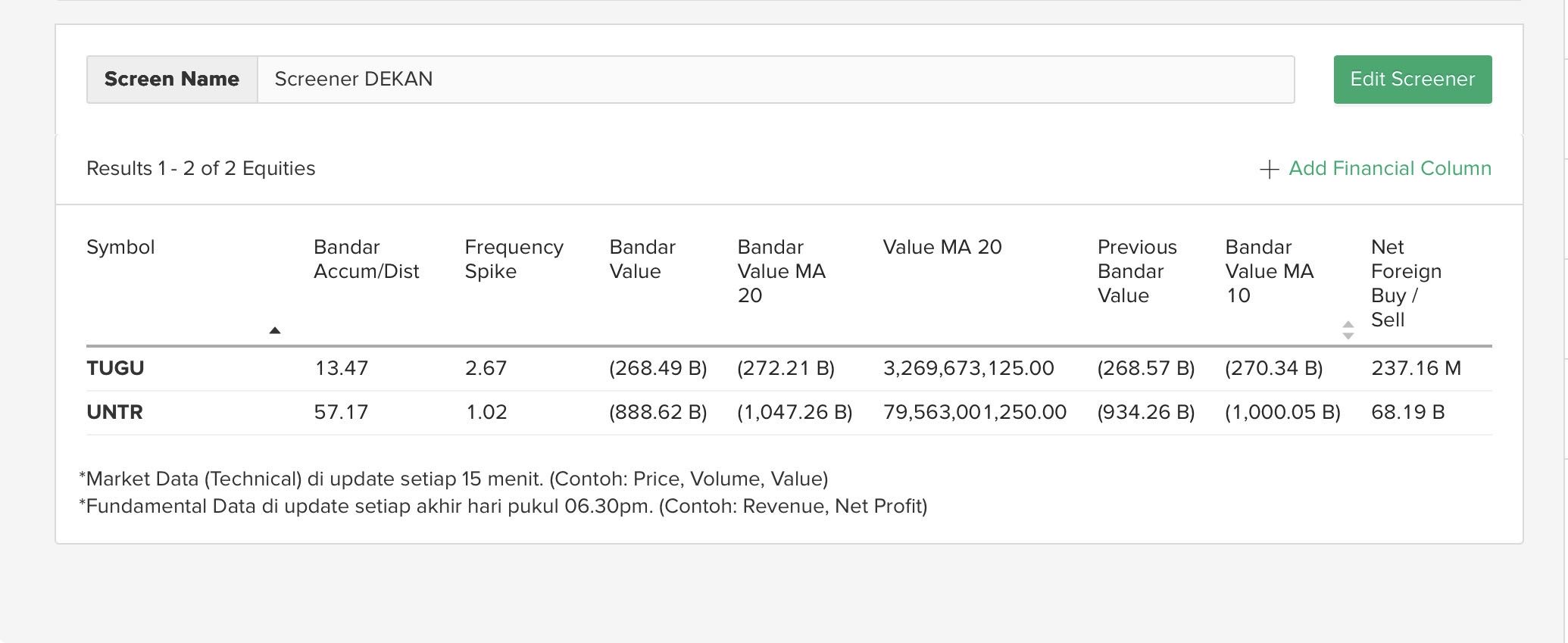The height and width of the screenshot is (643, 1568).
Task: Select TUGU's Value MA 20 cell 3,269,673,125.00
Action: (x=968, y=368)
